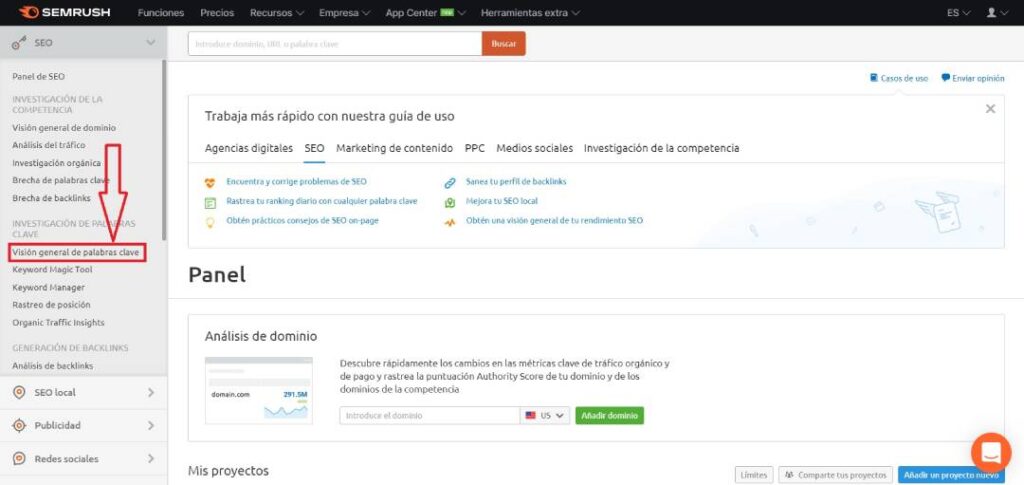1024x485 pixels.
Task: Click the US flag icon
Action: coord(530,415)
